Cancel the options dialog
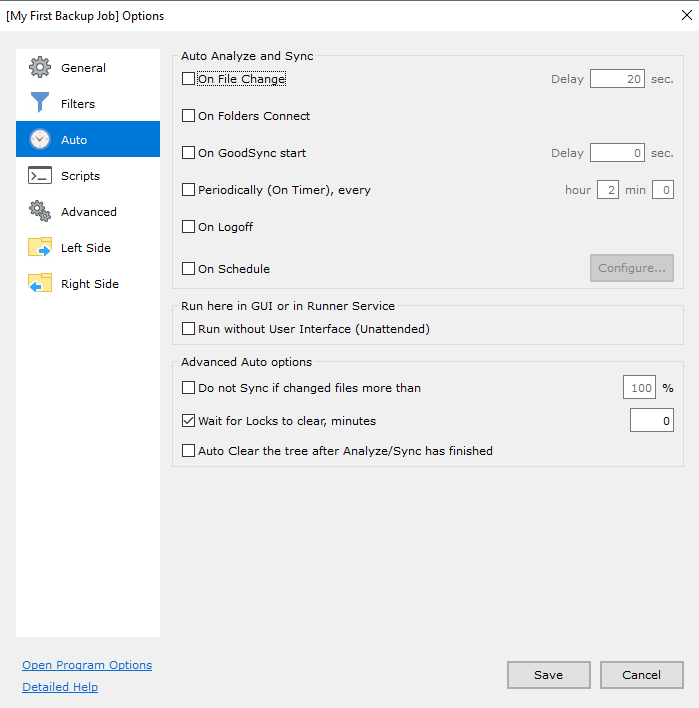This screenshot has height=708, width=699. pyautogui.click(x=642, y=675)
